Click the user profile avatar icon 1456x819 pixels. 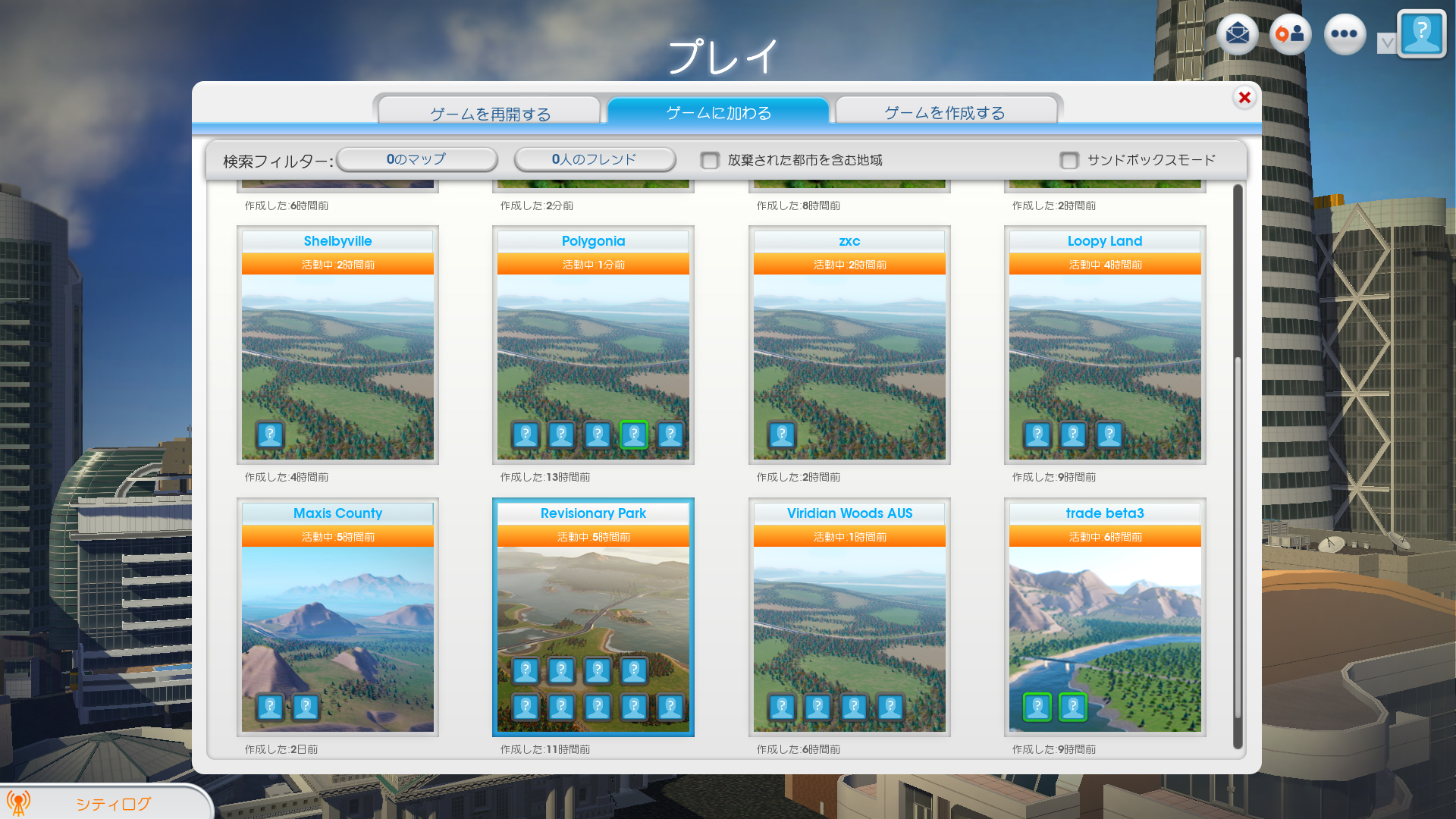1421,34
